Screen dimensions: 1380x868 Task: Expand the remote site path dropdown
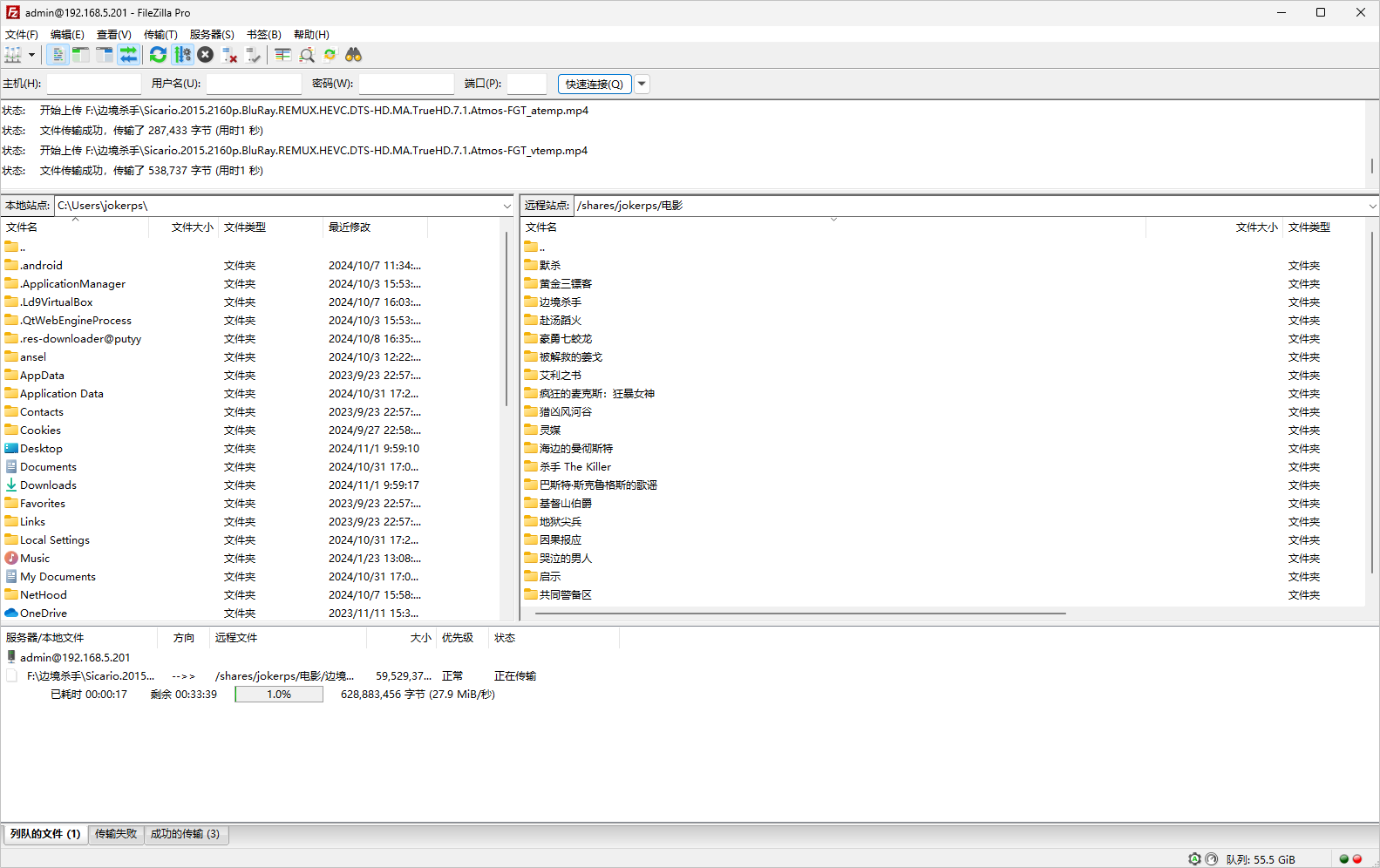click(1372, 206)
